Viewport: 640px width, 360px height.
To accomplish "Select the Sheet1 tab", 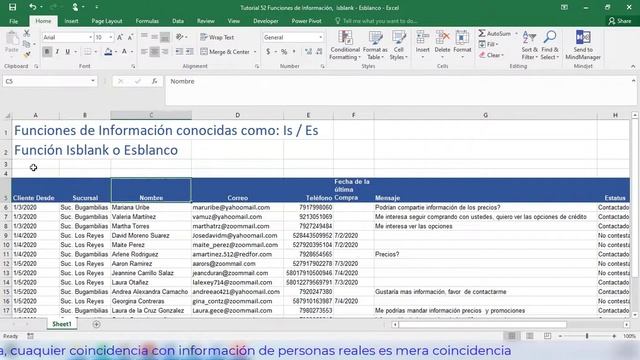I will [x=62, y=324].
